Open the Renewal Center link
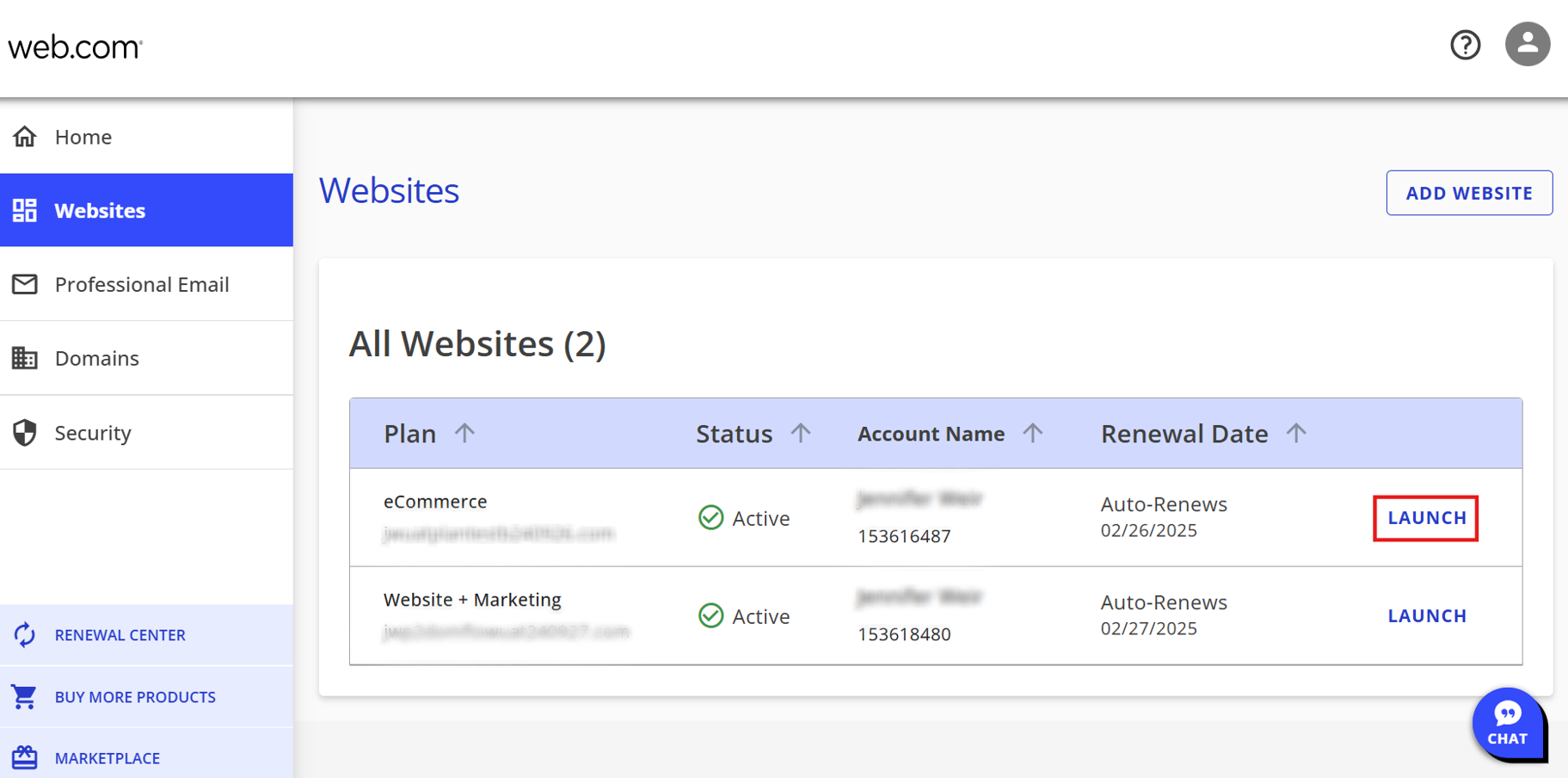 click(120, 635)
